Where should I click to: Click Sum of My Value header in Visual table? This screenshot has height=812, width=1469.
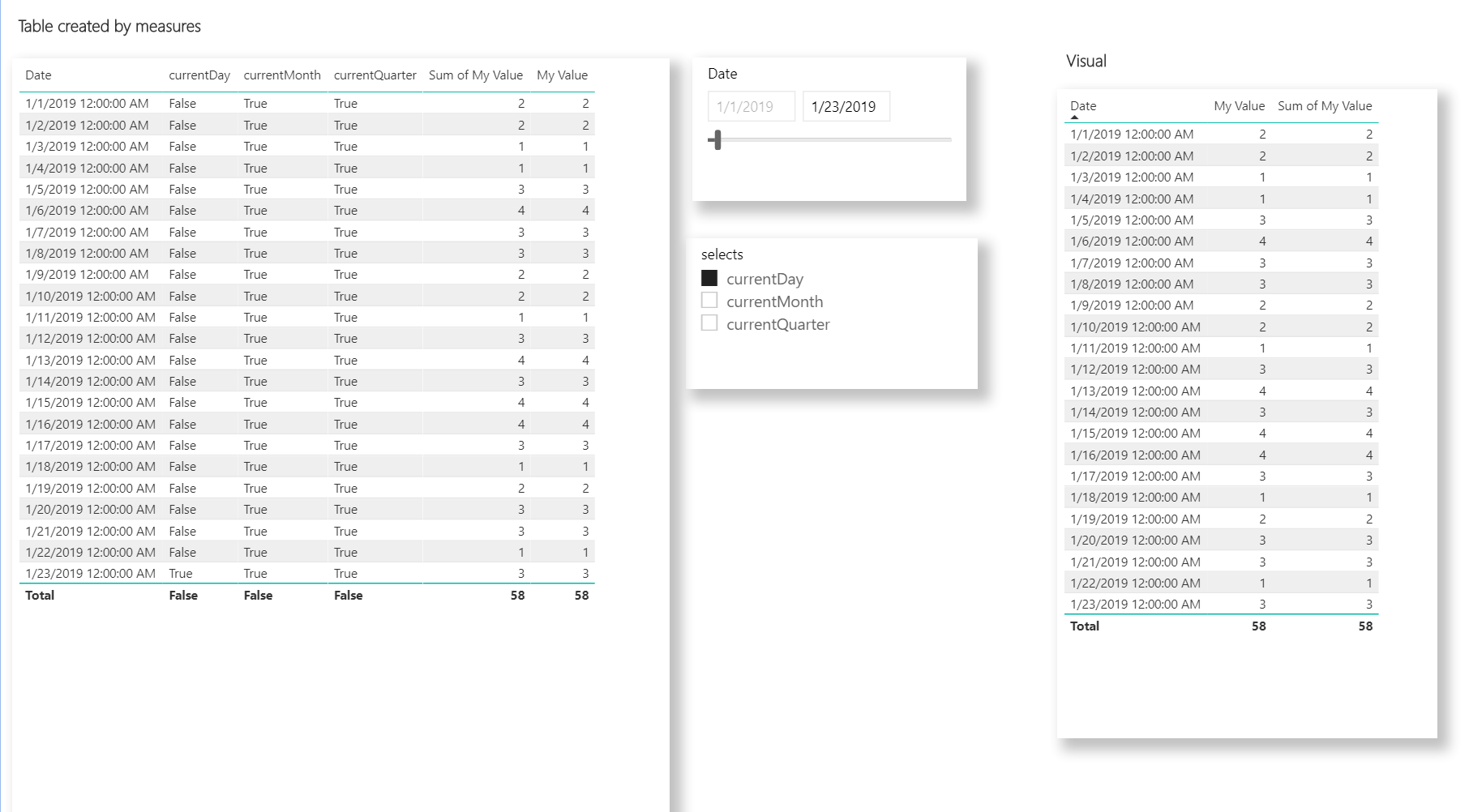click(1325, 106)
